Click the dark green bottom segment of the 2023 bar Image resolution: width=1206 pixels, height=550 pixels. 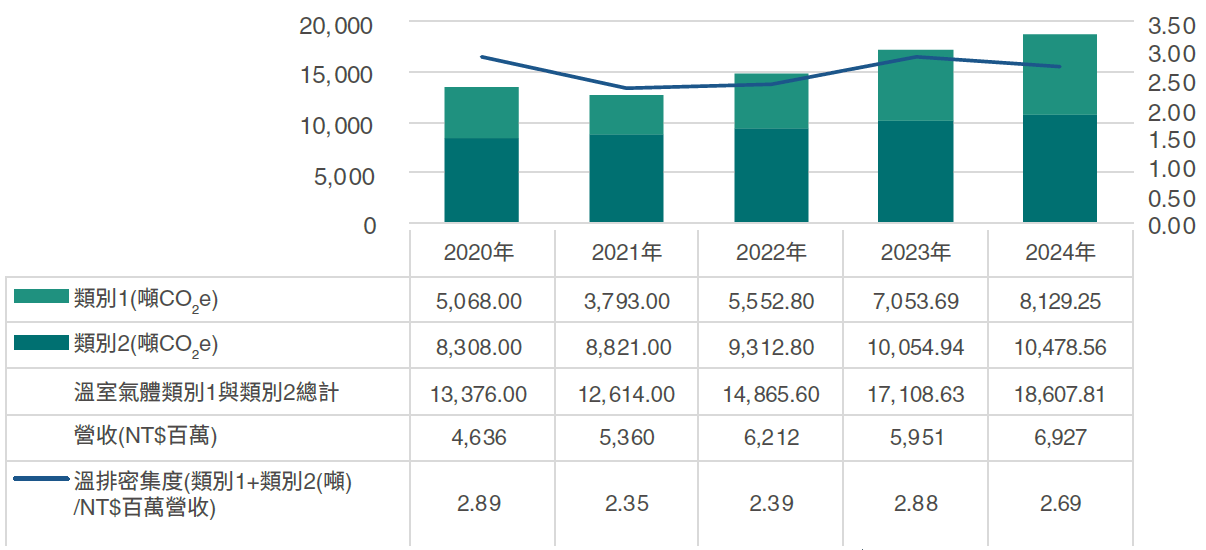915,172
